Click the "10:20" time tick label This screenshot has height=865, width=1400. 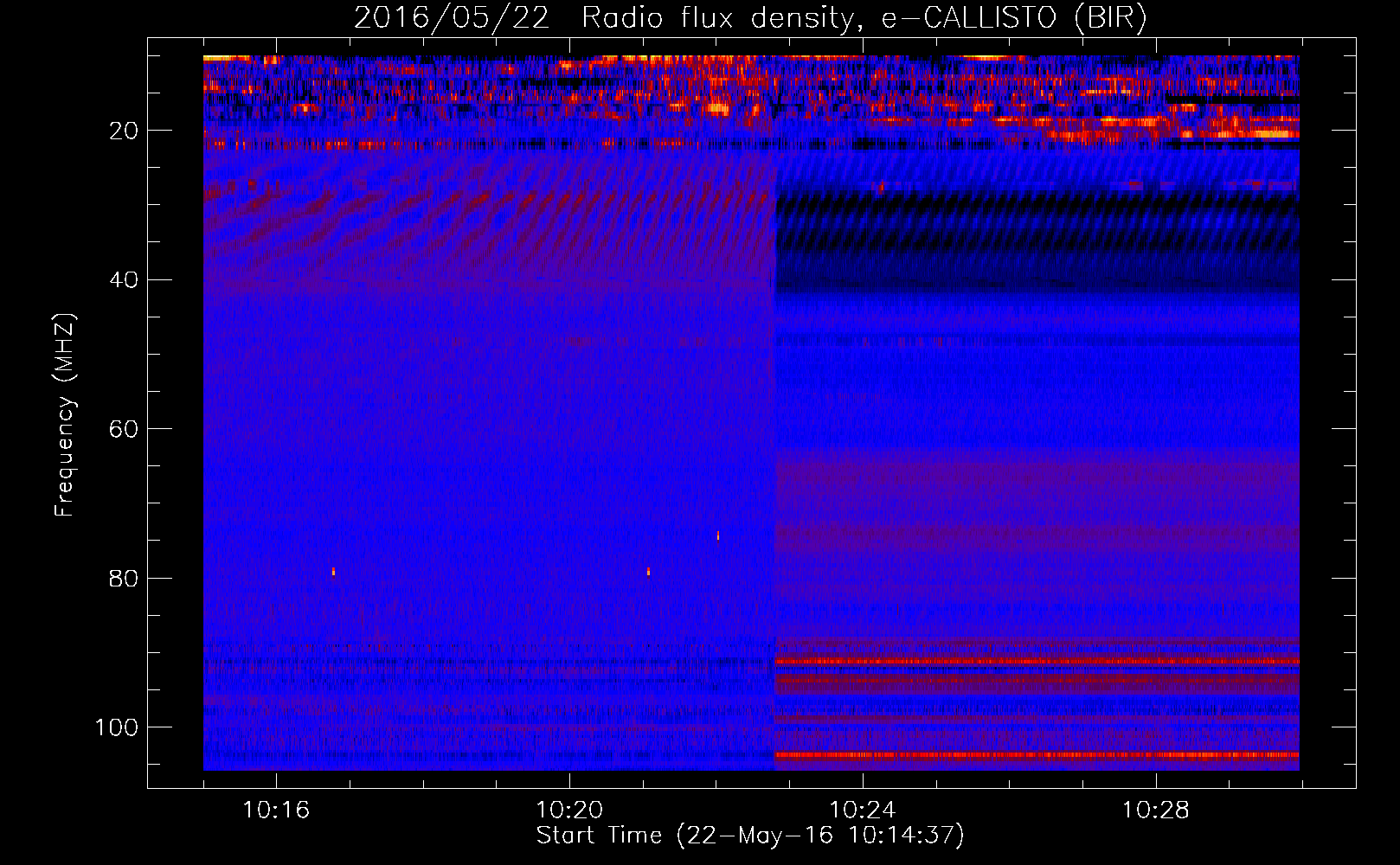[569, 811]
